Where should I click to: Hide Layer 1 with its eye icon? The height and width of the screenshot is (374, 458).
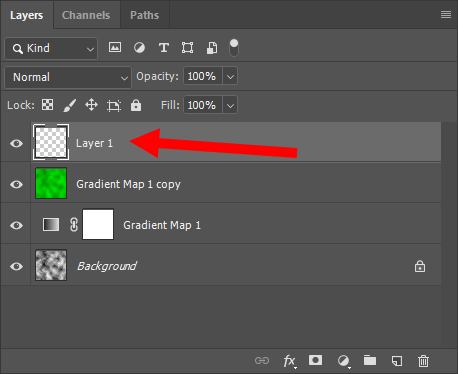(16, 143)
